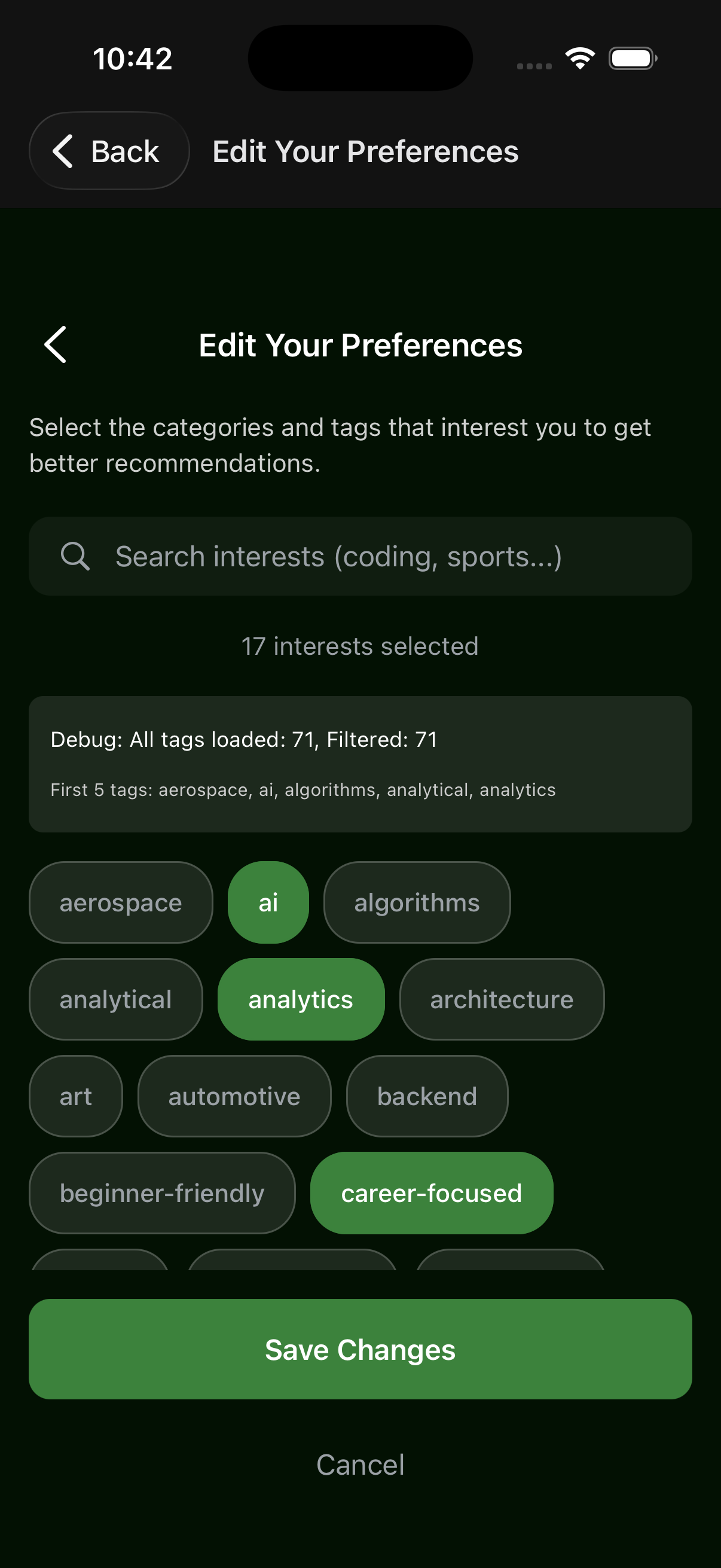
Task: Tap the Back button in navigation bar
Action: tap(109, 150)
